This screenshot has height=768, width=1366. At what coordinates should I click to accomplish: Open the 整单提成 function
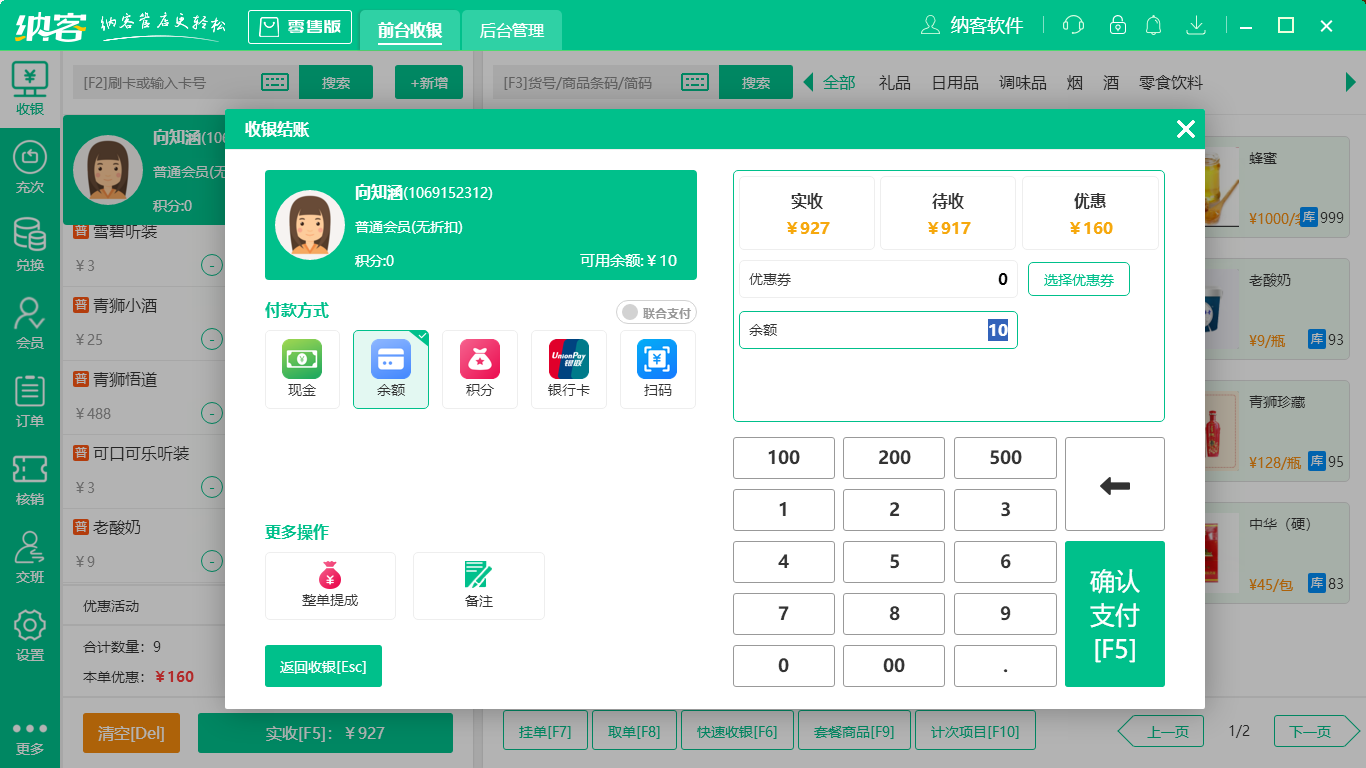(x=330, y=586)
